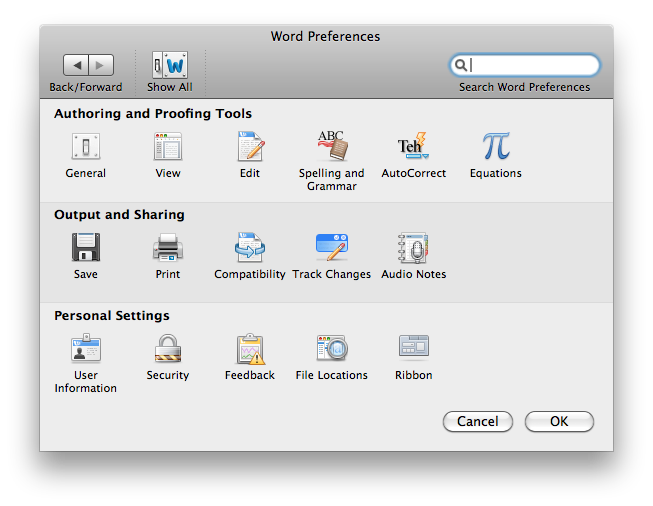This screenshot has width=653, height=506.
Task: Open the Save preferences pane
Action: click(x=86, y=248)
